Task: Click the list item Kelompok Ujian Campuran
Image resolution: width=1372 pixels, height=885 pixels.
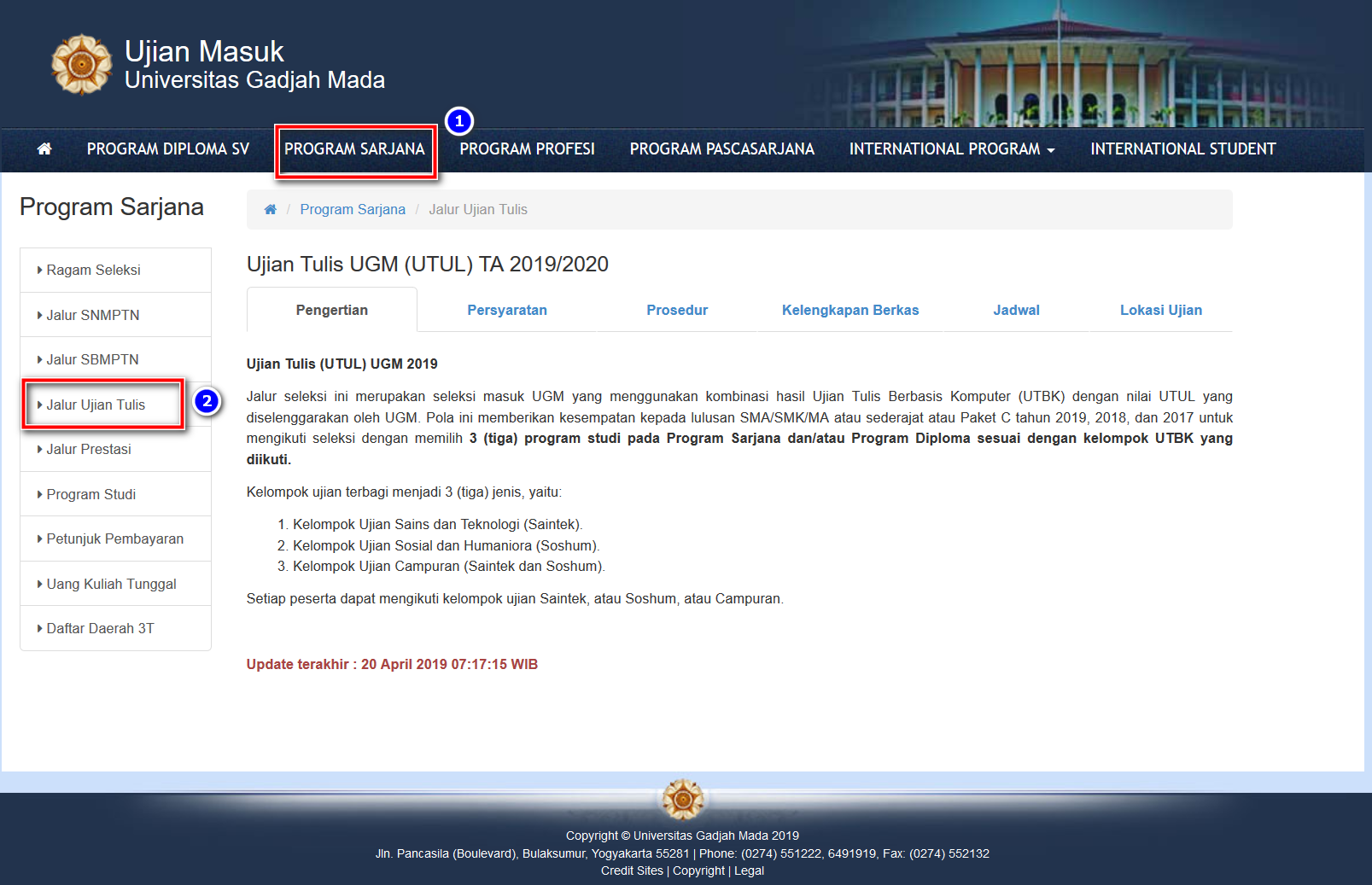Action: (x=449, y=567)
